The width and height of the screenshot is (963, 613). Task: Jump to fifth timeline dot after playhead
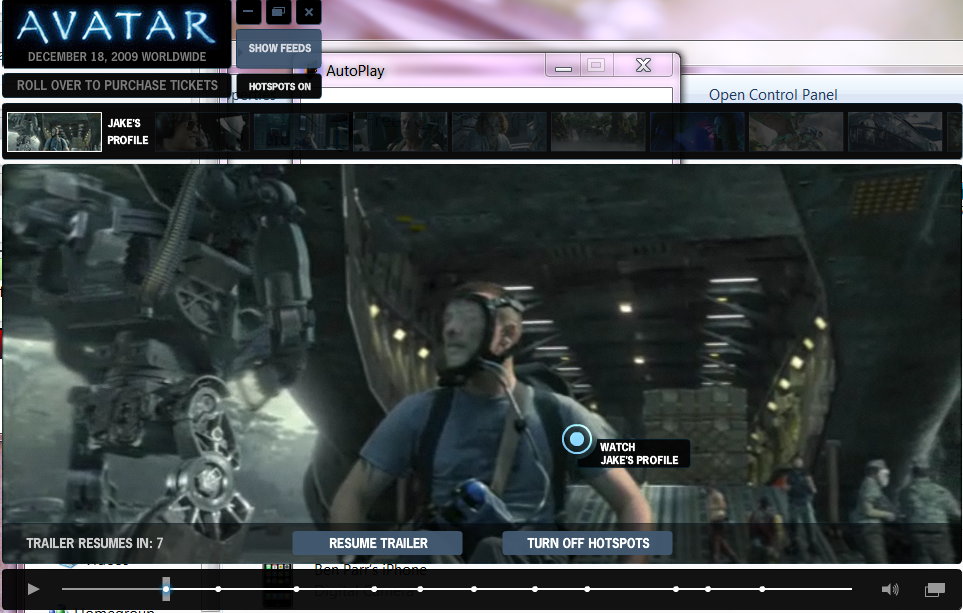click(474, 589)
